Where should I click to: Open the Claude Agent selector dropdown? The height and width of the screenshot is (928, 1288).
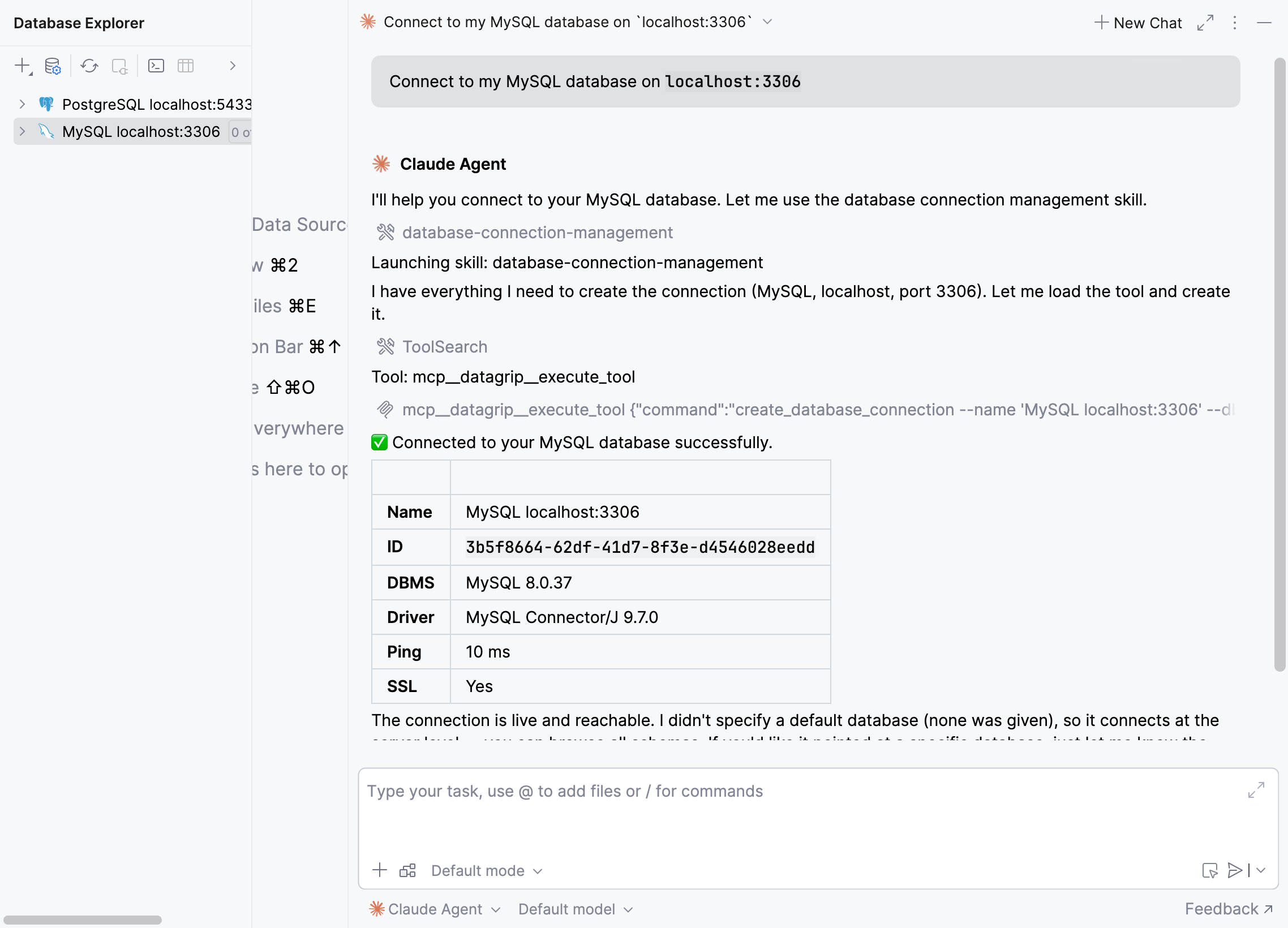(x=435, y=909)
